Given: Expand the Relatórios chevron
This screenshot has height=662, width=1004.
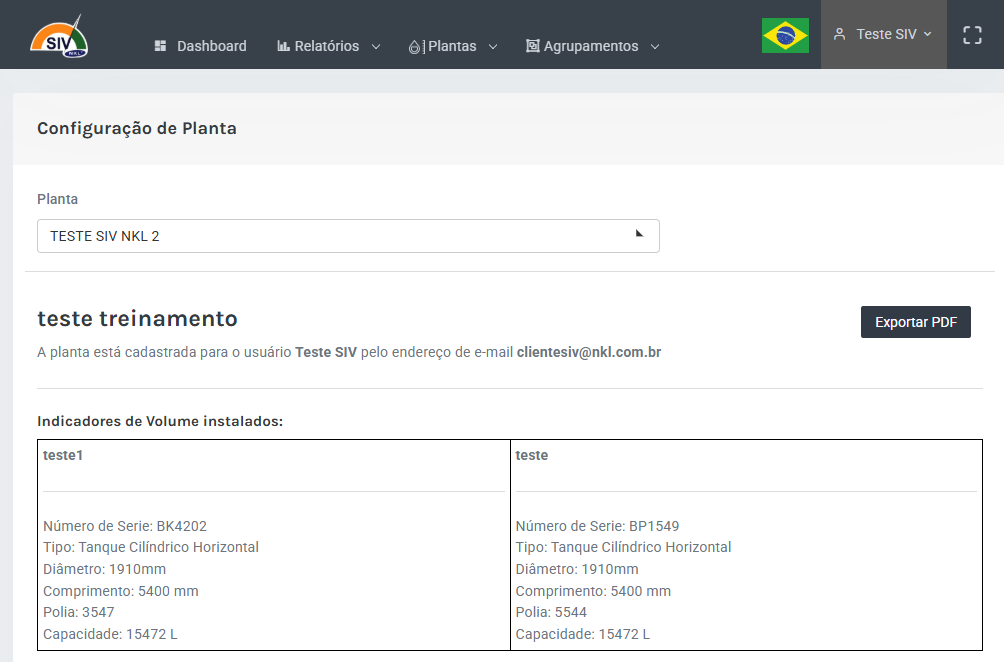Looking at the screenshot, I should click(376, 47).
